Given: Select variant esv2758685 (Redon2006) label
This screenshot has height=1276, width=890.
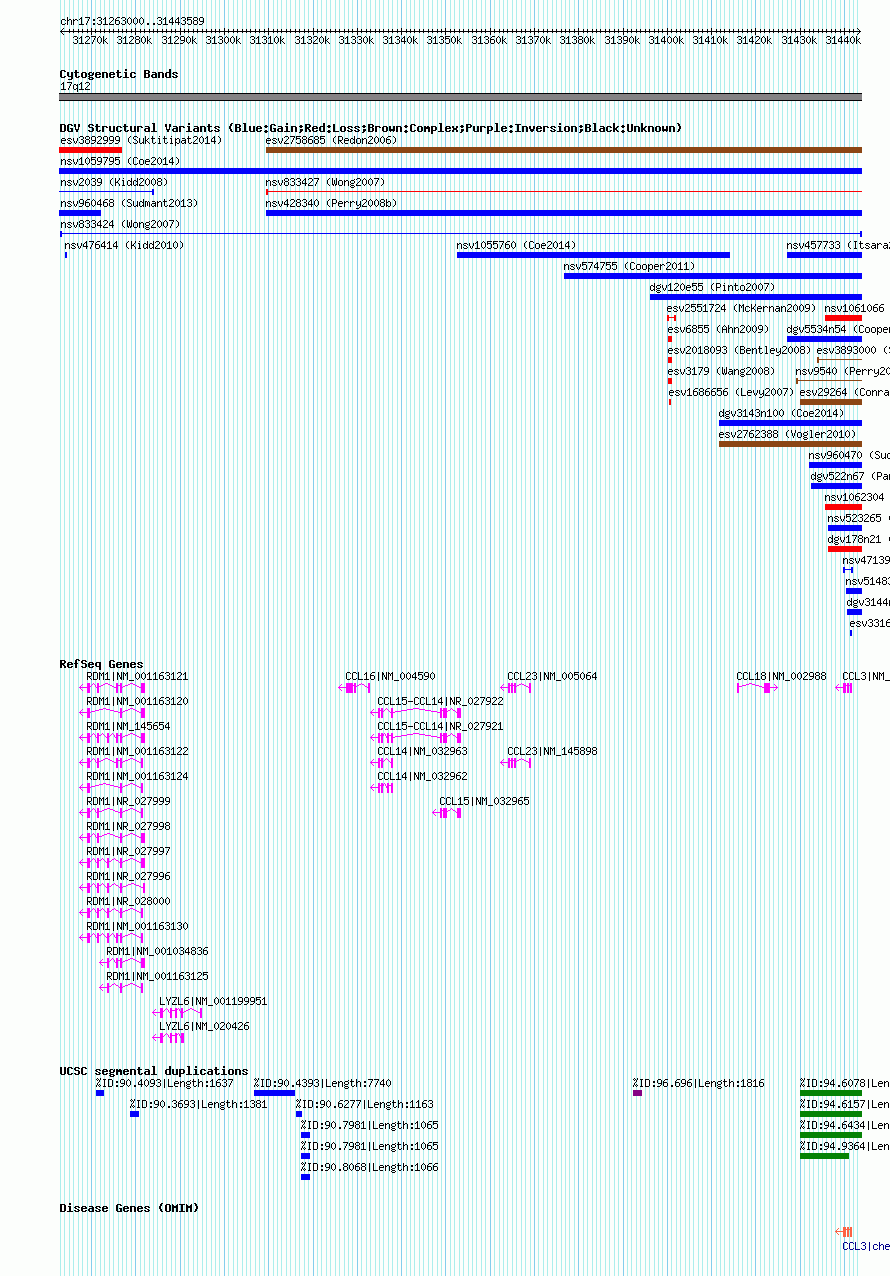Looking at the screenshot, I should point(331,140).
